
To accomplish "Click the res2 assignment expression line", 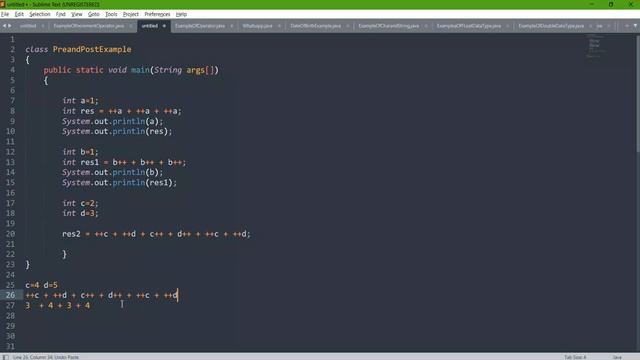I will coord(156,234).
